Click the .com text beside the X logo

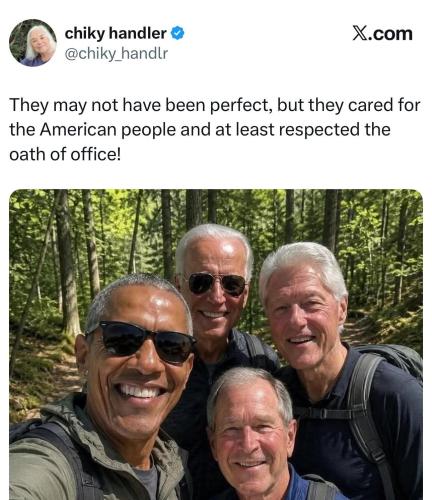(390, 34)
